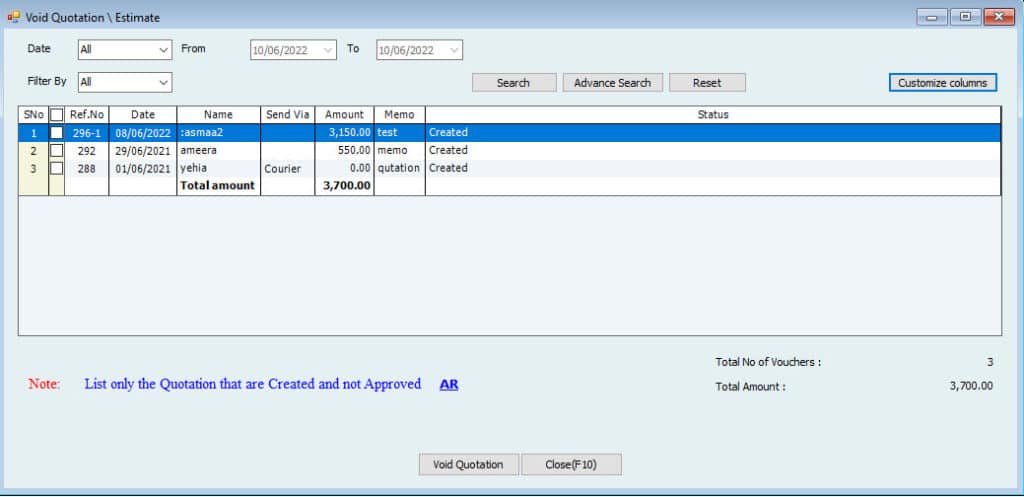The height and width of the screenshot is (497, 1024).
Task: Maximize the Void Quotation window
Action: pos(965,17)
